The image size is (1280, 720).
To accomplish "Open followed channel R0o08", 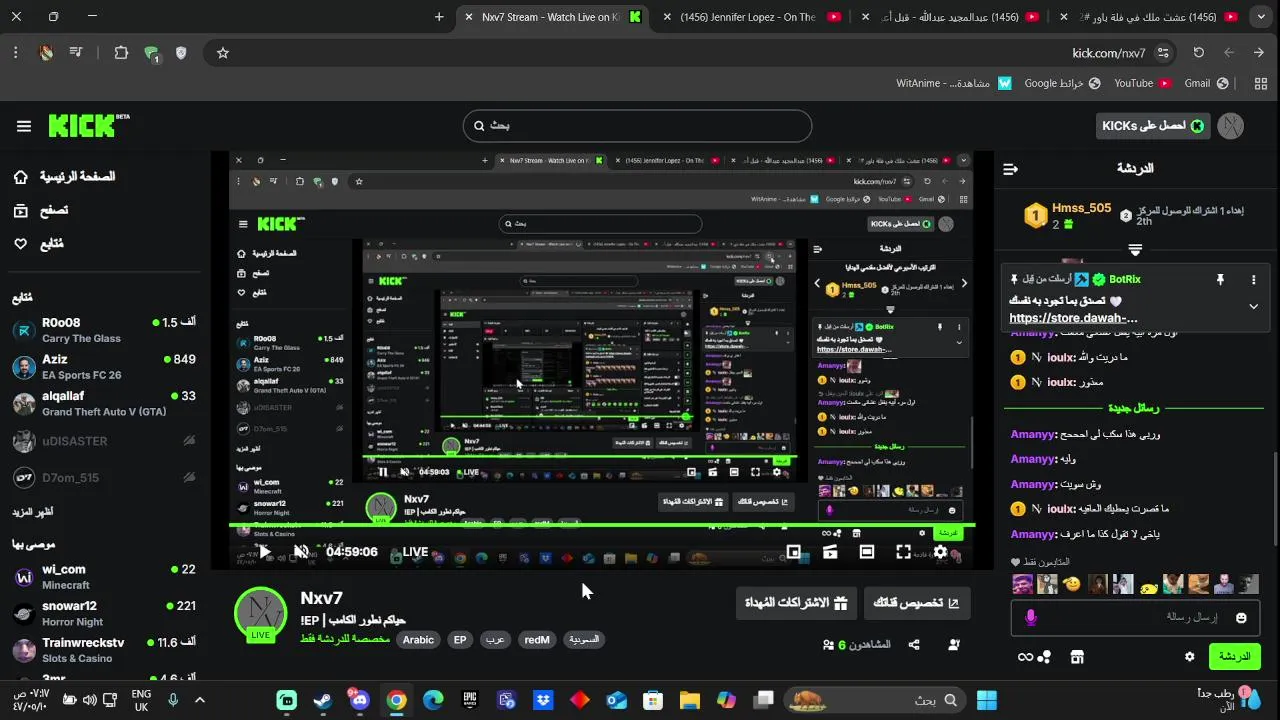I will (104, 330).
